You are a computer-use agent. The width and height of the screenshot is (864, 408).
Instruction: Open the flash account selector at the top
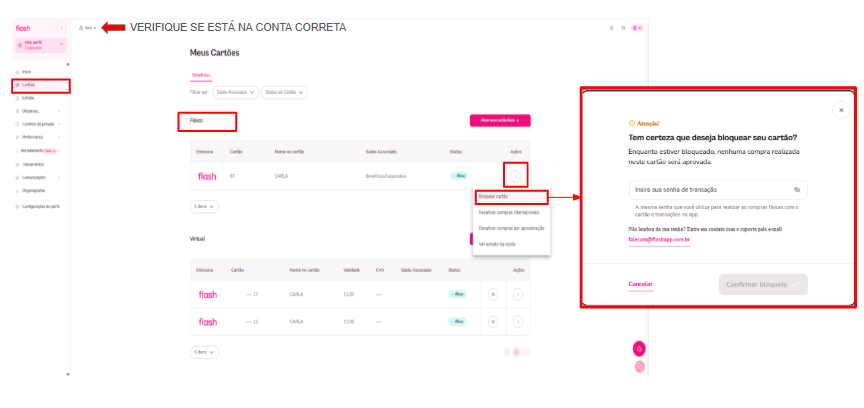[88, 28]
